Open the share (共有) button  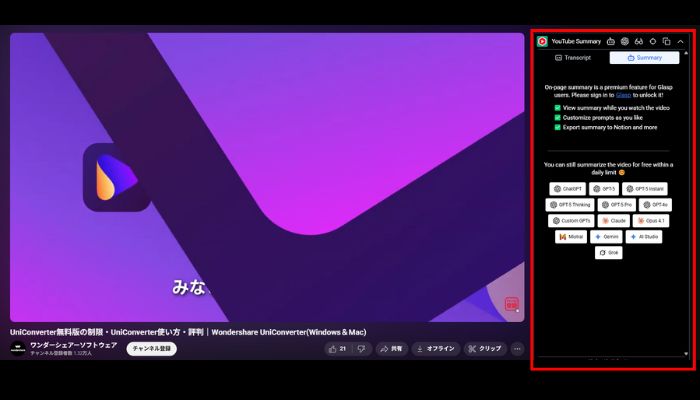pos(392,349)
